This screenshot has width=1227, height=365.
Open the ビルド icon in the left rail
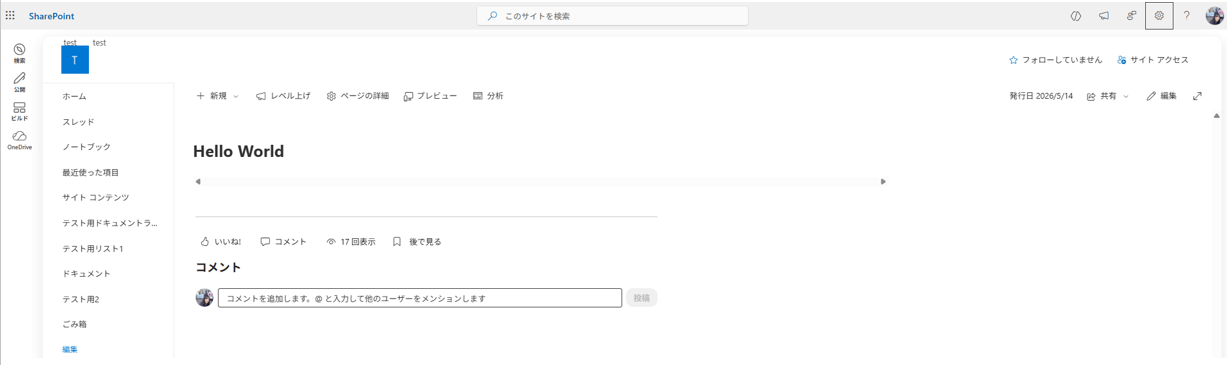(x=19, y=111)
